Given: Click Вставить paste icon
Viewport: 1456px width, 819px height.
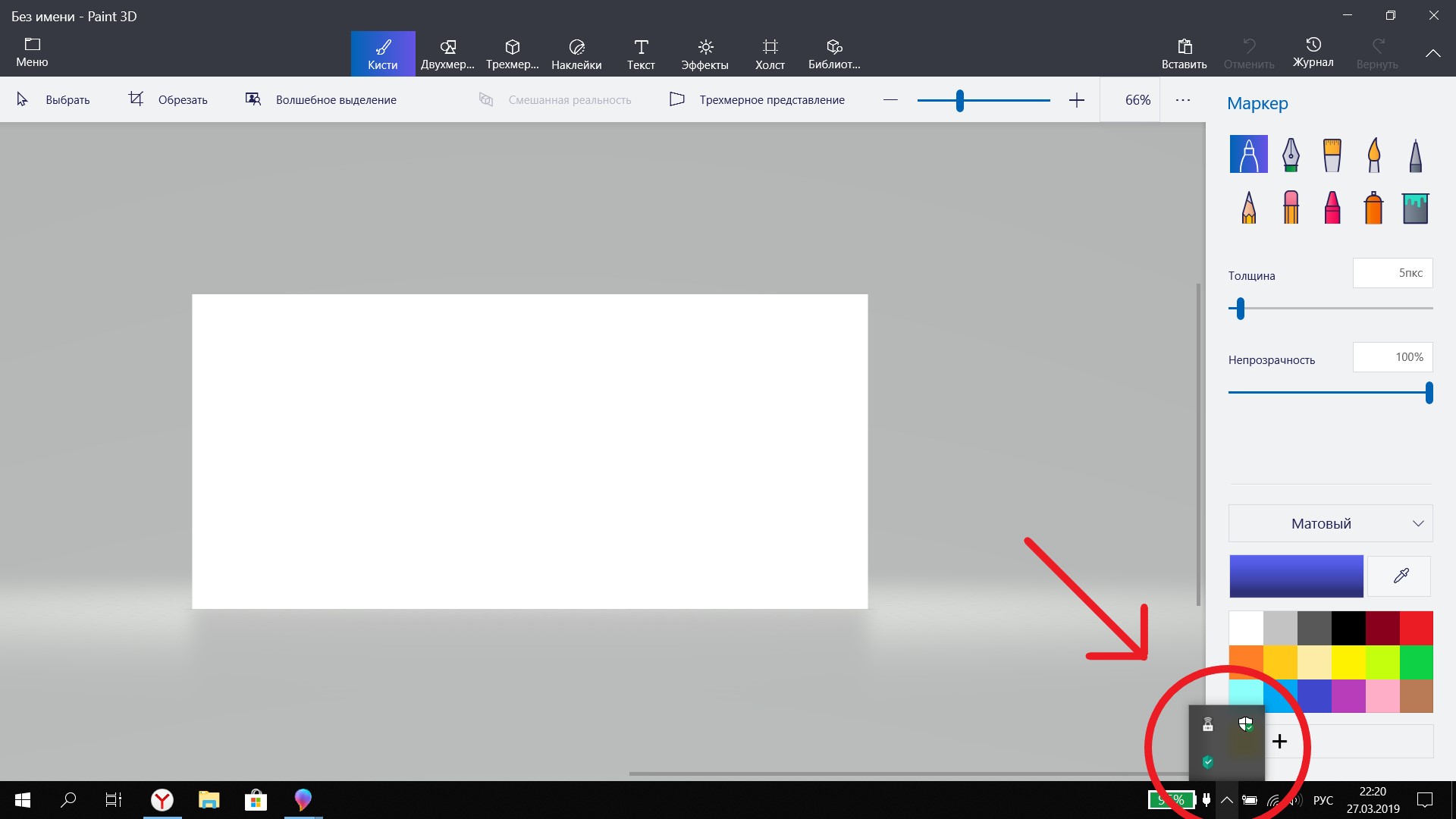Looking at the screenshot, I should [x=1184, y=54].
